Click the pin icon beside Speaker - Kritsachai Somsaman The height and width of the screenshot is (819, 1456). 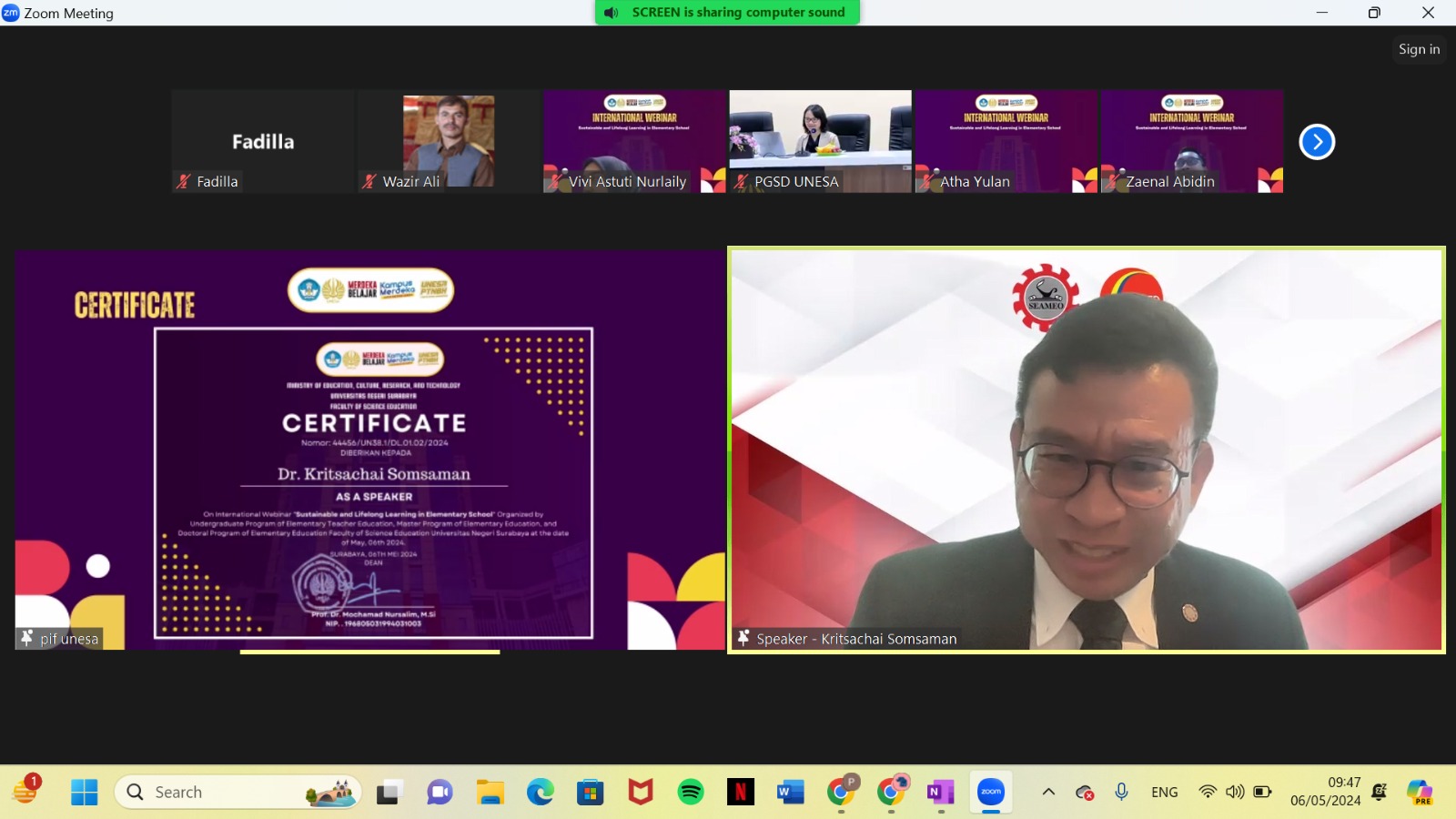tap(743, 639)
